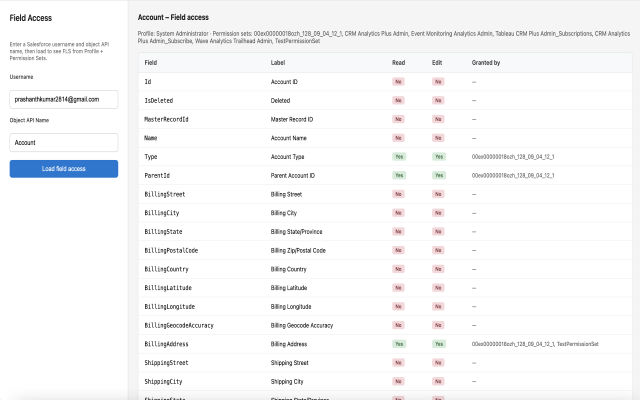Click the Profile and permission sets summary text
The height and width of the screenshot is (400, 640).
[x=384, y=37]
